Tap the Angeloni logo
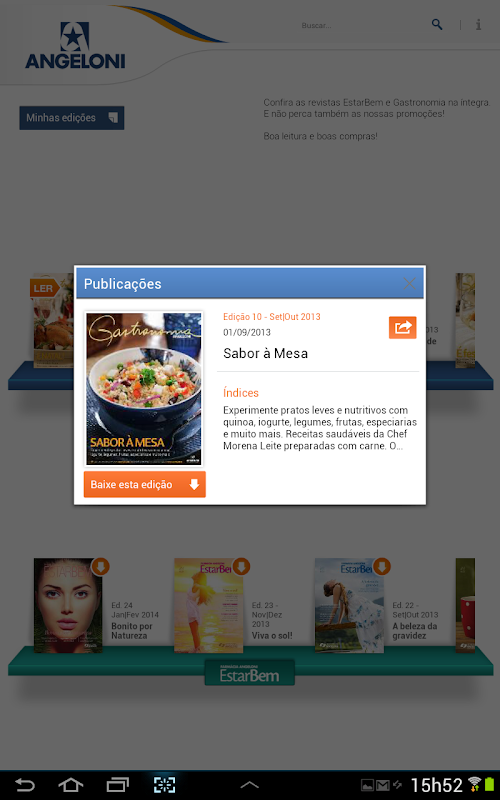The image size is (500, 800). (x=75, y=45)
